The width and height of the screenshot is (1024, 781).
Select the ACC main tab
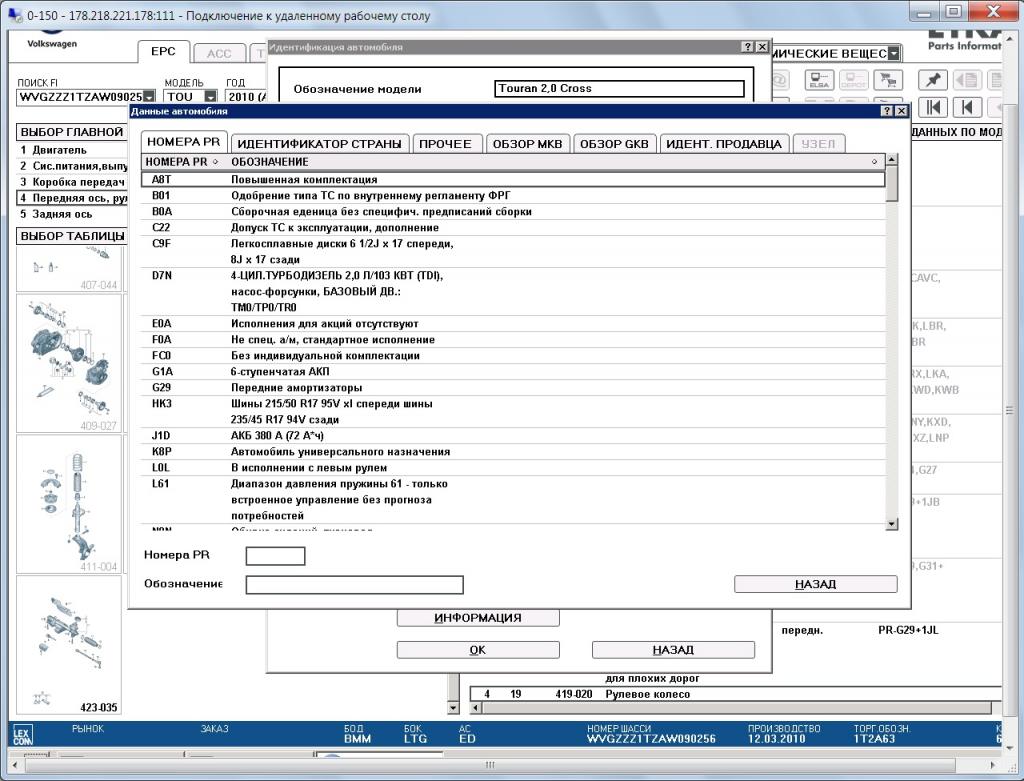tap(219, 54)
